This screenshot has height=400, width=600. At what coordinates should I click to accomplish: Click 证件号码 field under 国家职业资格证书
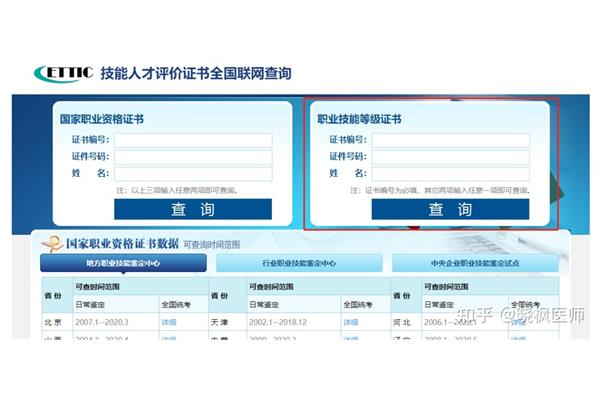[x=193, y=157]
